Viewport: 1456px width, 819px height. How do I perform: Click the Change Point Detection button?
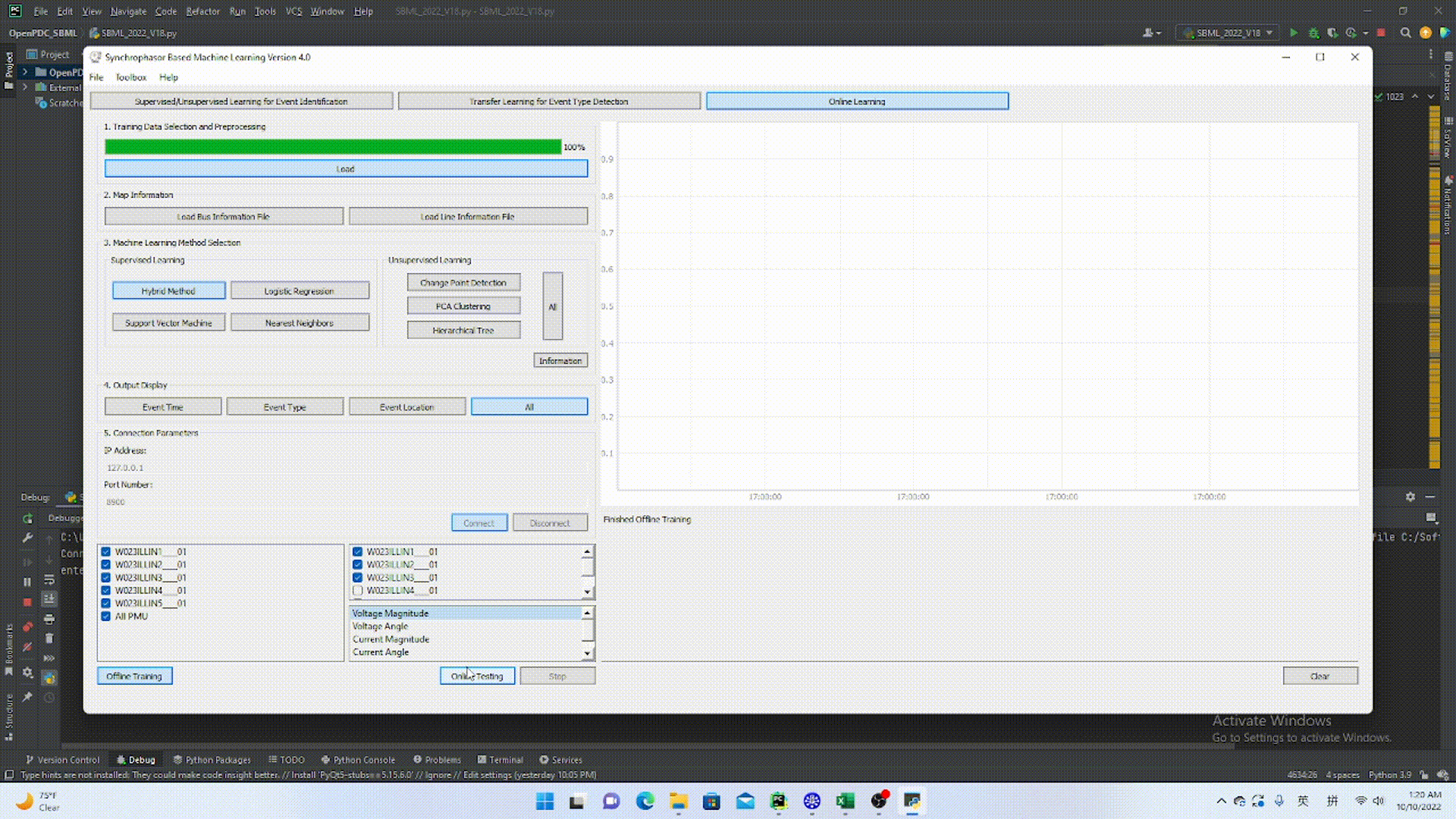[x=463, y=282]
